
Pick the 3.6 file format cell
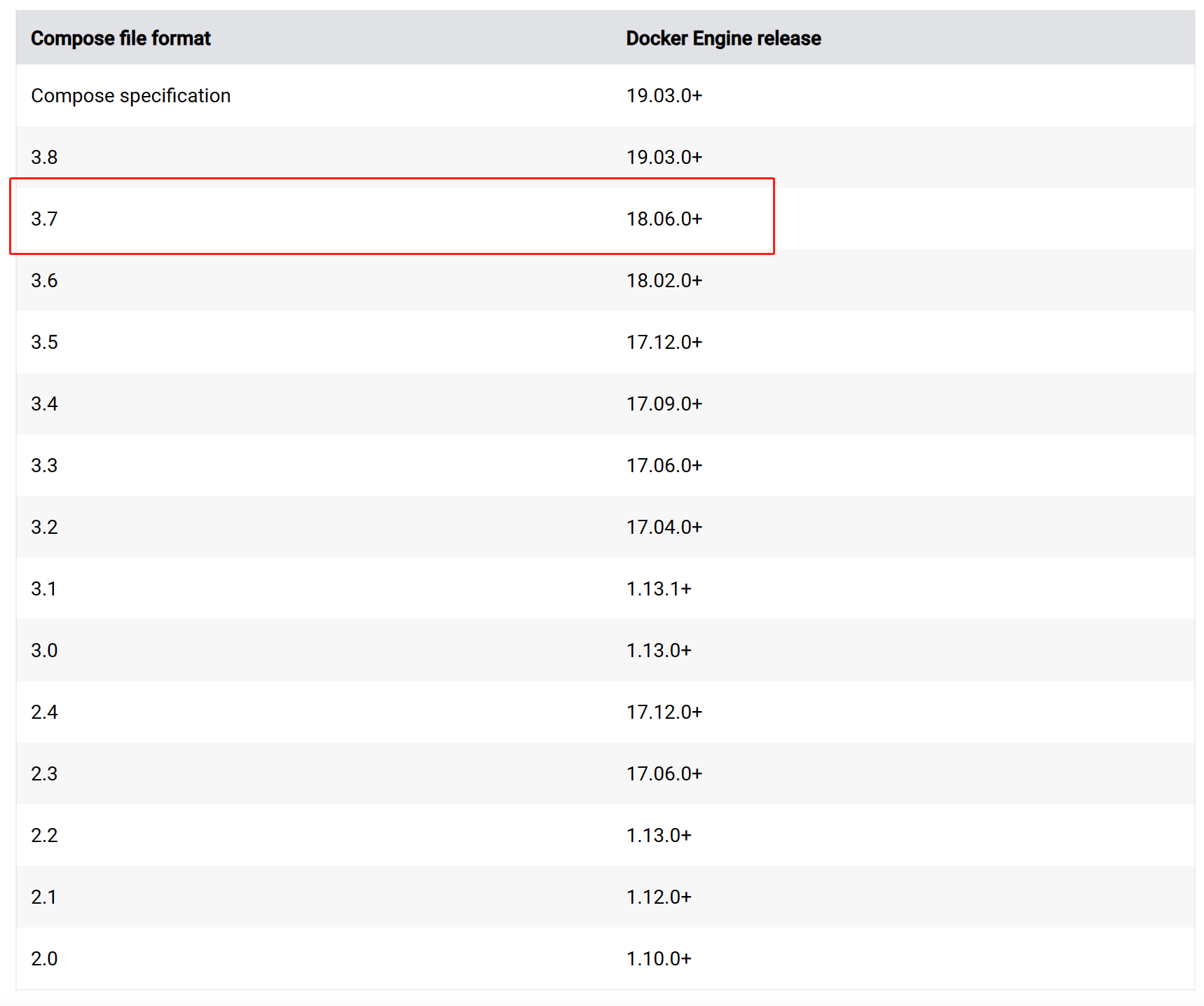point(44,281)
